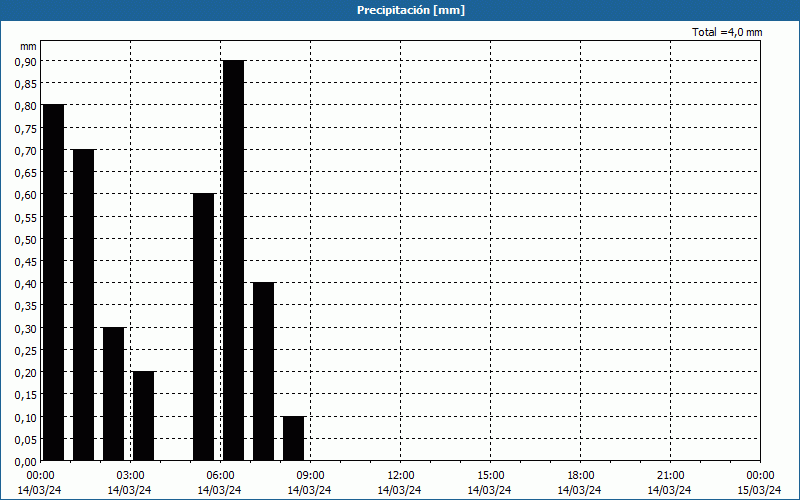Click the 0,00 y-axis label

point(25,462)
